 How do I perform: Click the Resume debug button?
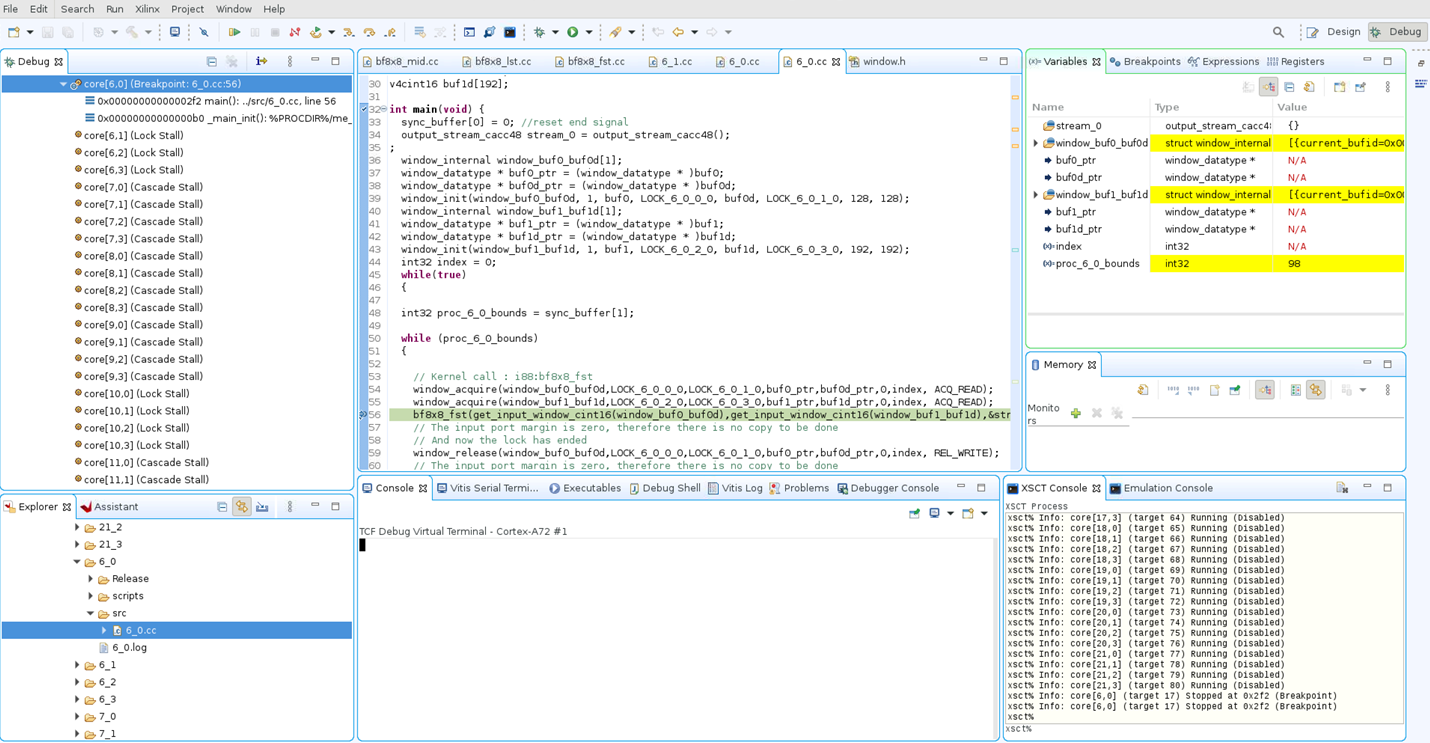(x=234, y=32)
